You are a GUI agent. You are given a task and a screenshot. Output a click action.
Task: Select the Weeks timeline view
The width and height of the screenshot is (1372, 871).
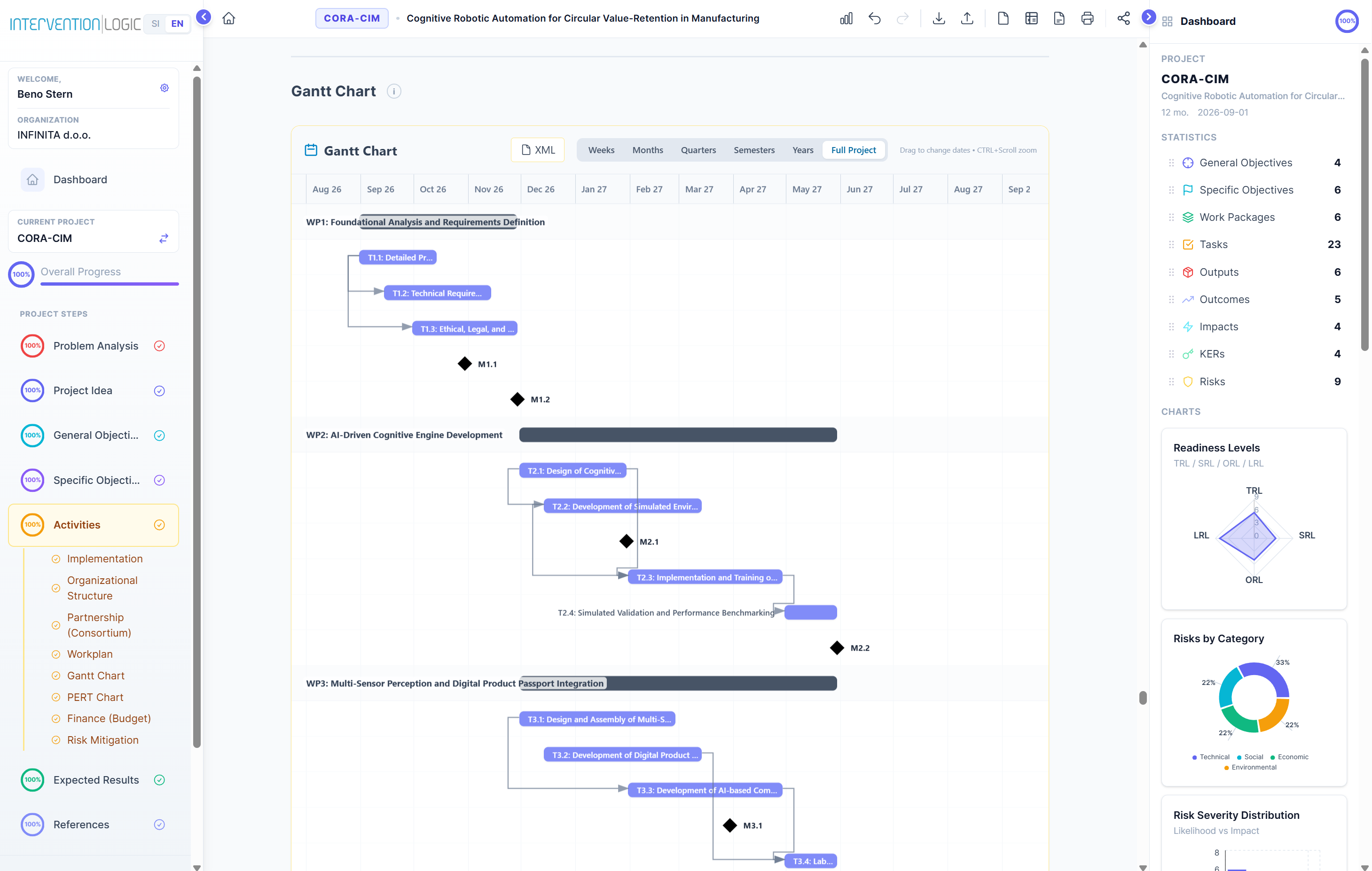pos(601,150)
